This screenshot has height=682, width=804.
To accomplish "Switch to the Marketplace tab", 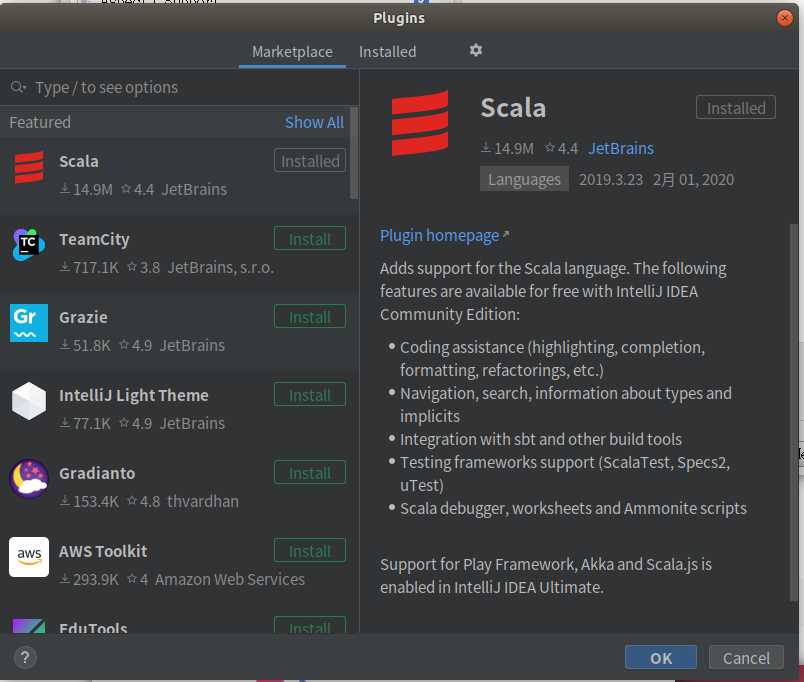I will 292,52.
